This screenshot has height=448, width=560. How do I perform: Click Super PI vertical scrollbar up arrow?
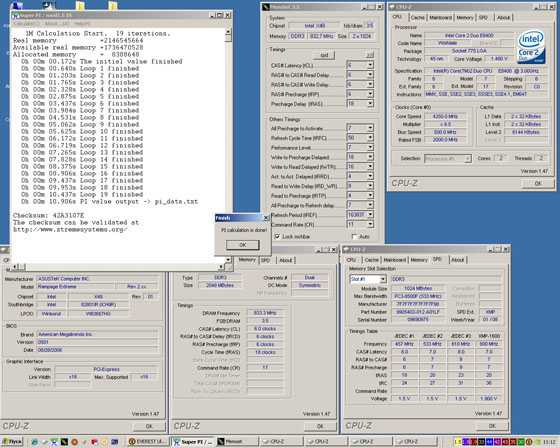pyautogui.click(x=228, y=32)
